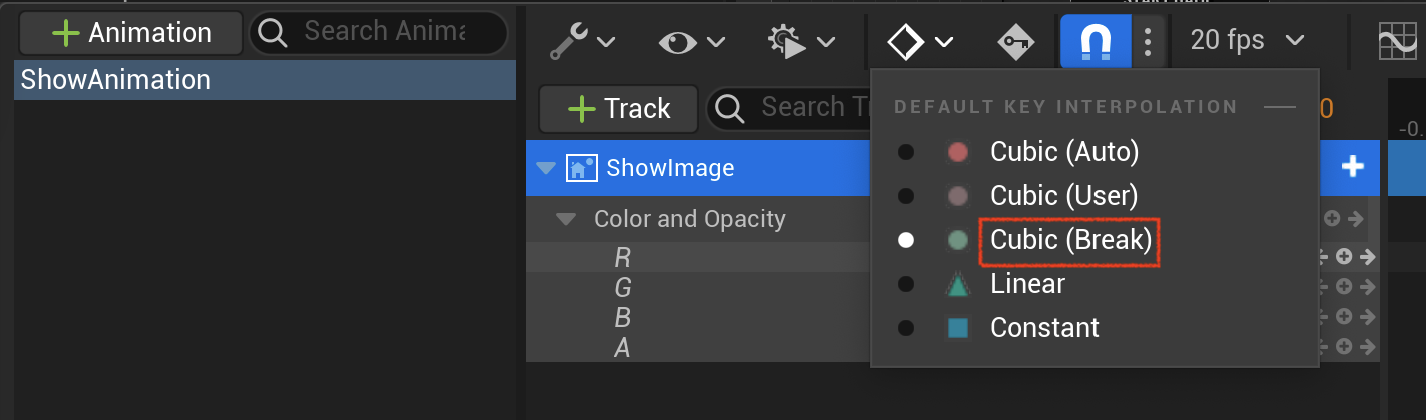Open the wrench actions menu
Viewport: 1426px width, 420px height.
coord(582,41)
